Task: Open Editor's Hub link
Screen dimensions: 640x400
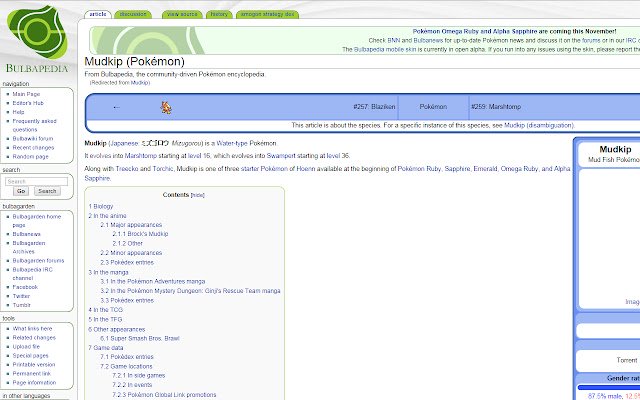Action: click(x=28, y=103)
